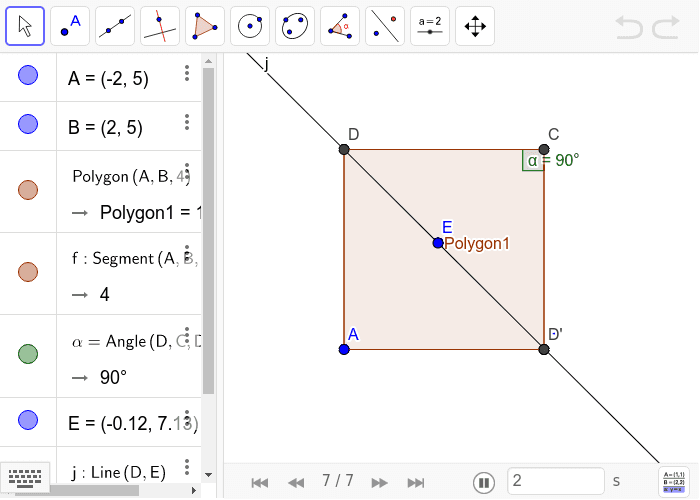Image resolution: width=700 pixels, height=500 pixels.
Task: Select the Ellipse tool
Action: tap(295, 26)
